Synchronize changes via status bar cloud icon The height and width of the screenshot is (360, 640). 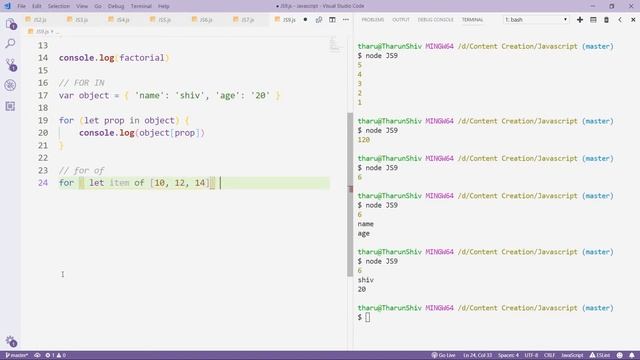click(x=37, y=355)
